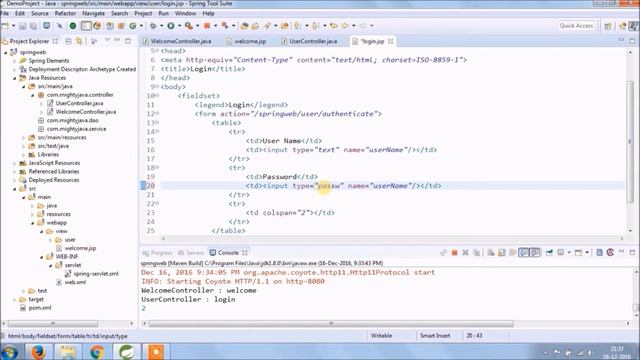Screen dimensions: 640x360
Task: Toggle Link with Editor in Project Explorer
Action: click(79, 41)
